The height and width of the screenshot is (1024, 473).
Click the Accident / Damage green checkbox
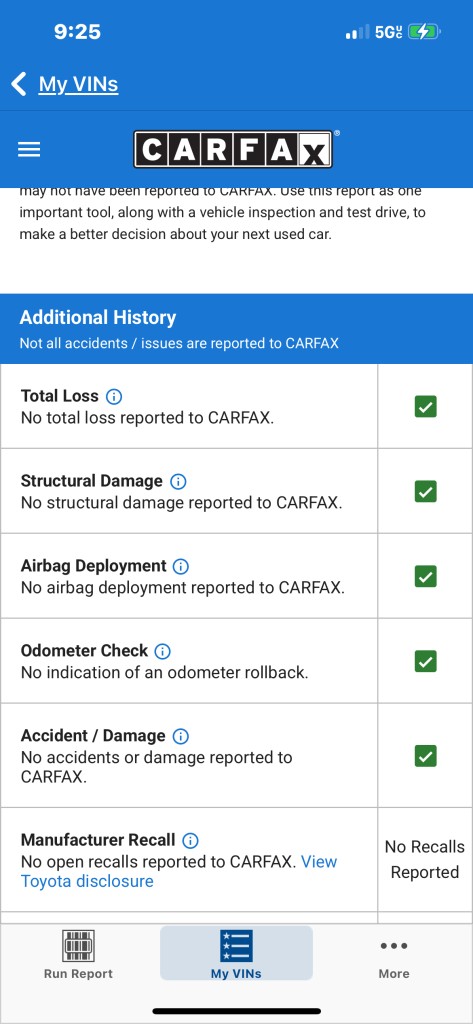coord(425,756)
